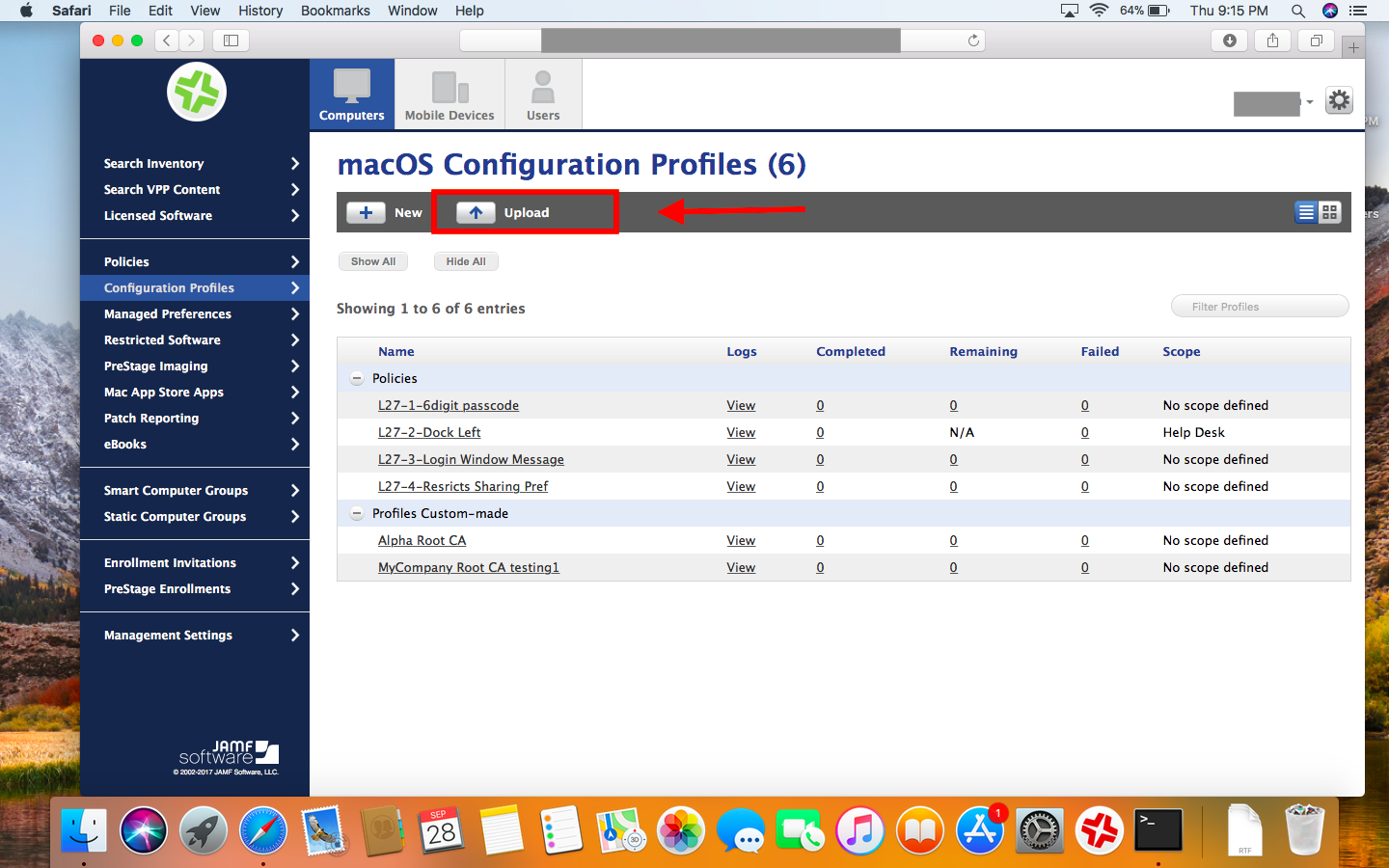Open the Bookmarks menu

tap(335, 11)
